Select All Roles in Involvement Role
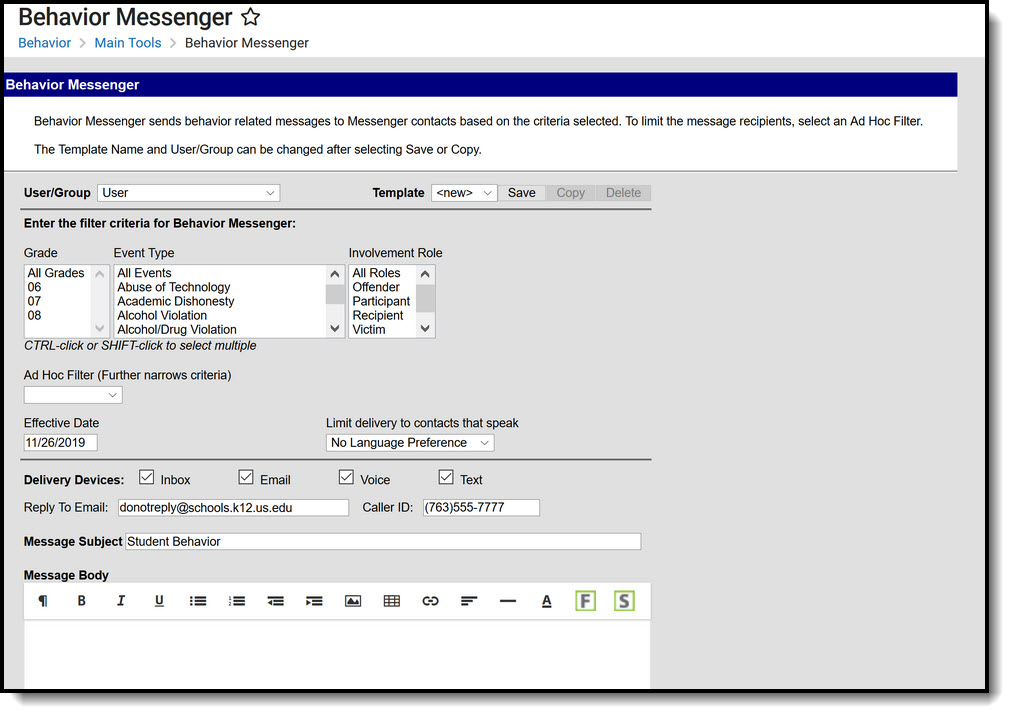 pos(382,273)
